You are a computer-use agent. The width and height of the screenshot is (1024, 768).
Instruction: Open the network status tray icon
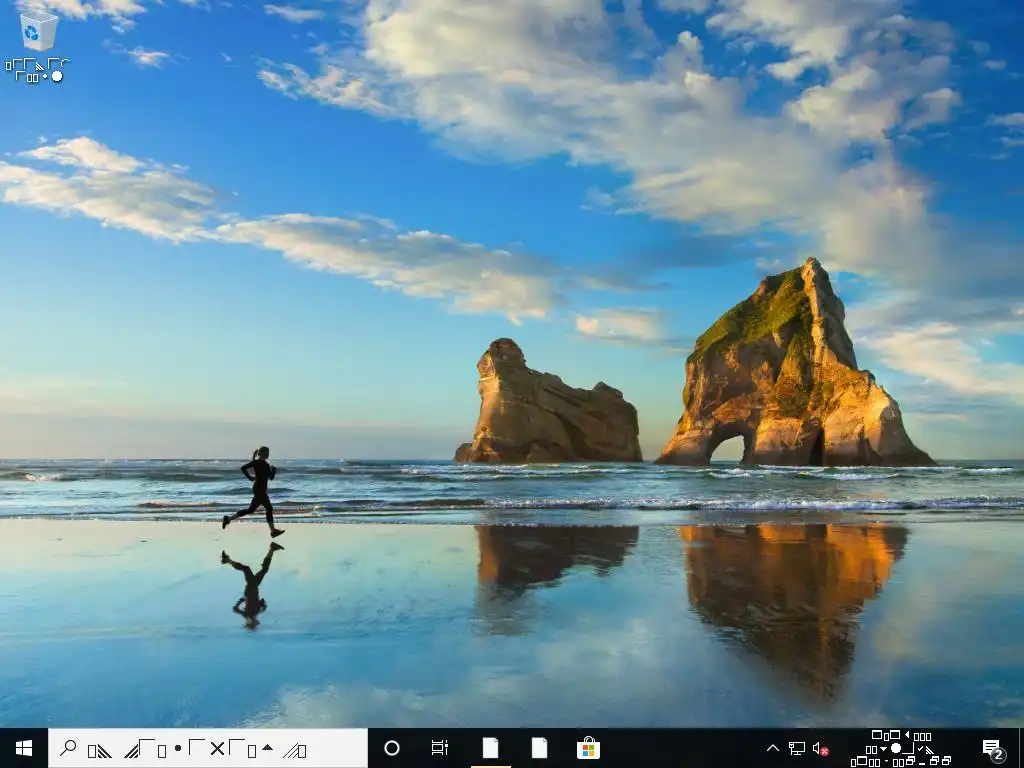click(x=797, y=748)
